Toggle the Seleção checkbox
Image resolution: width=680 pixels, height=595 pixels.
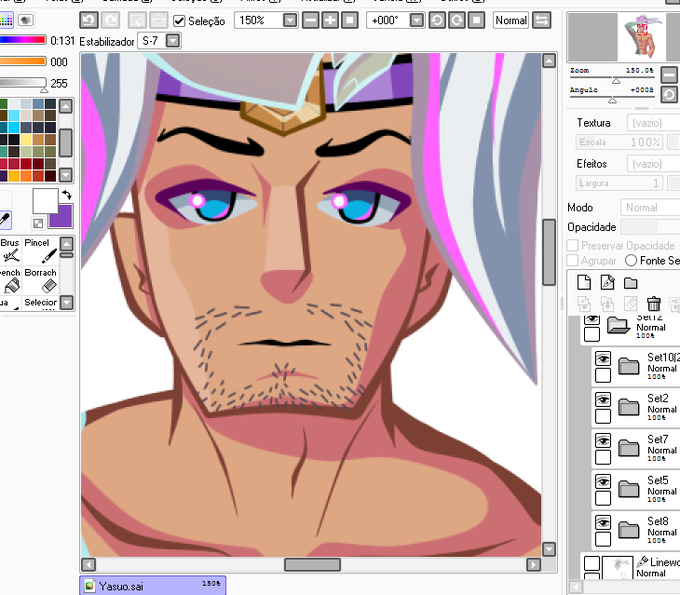(179, 21)
